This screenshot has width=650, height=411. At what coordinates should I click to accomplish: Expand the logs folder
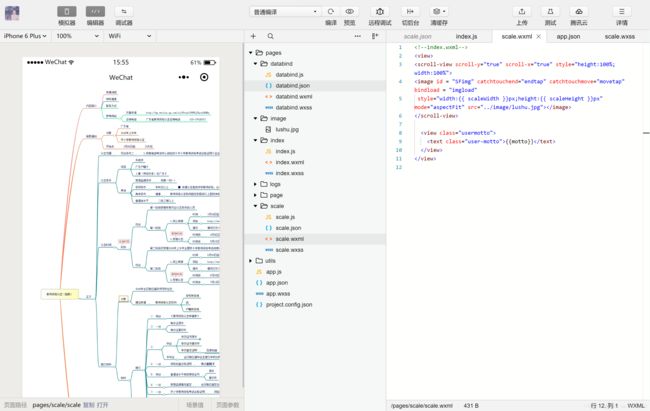255,184
